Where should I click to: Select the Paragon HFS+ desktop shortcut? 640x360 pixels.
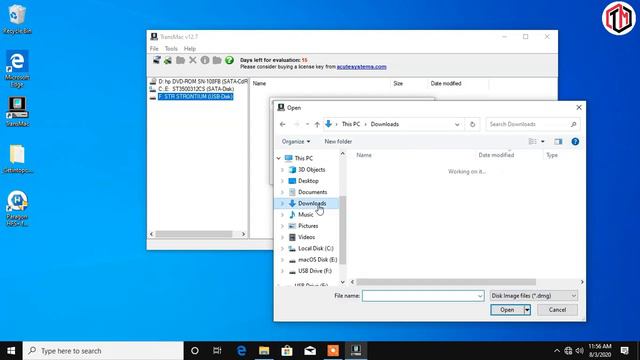click(17, 208)
